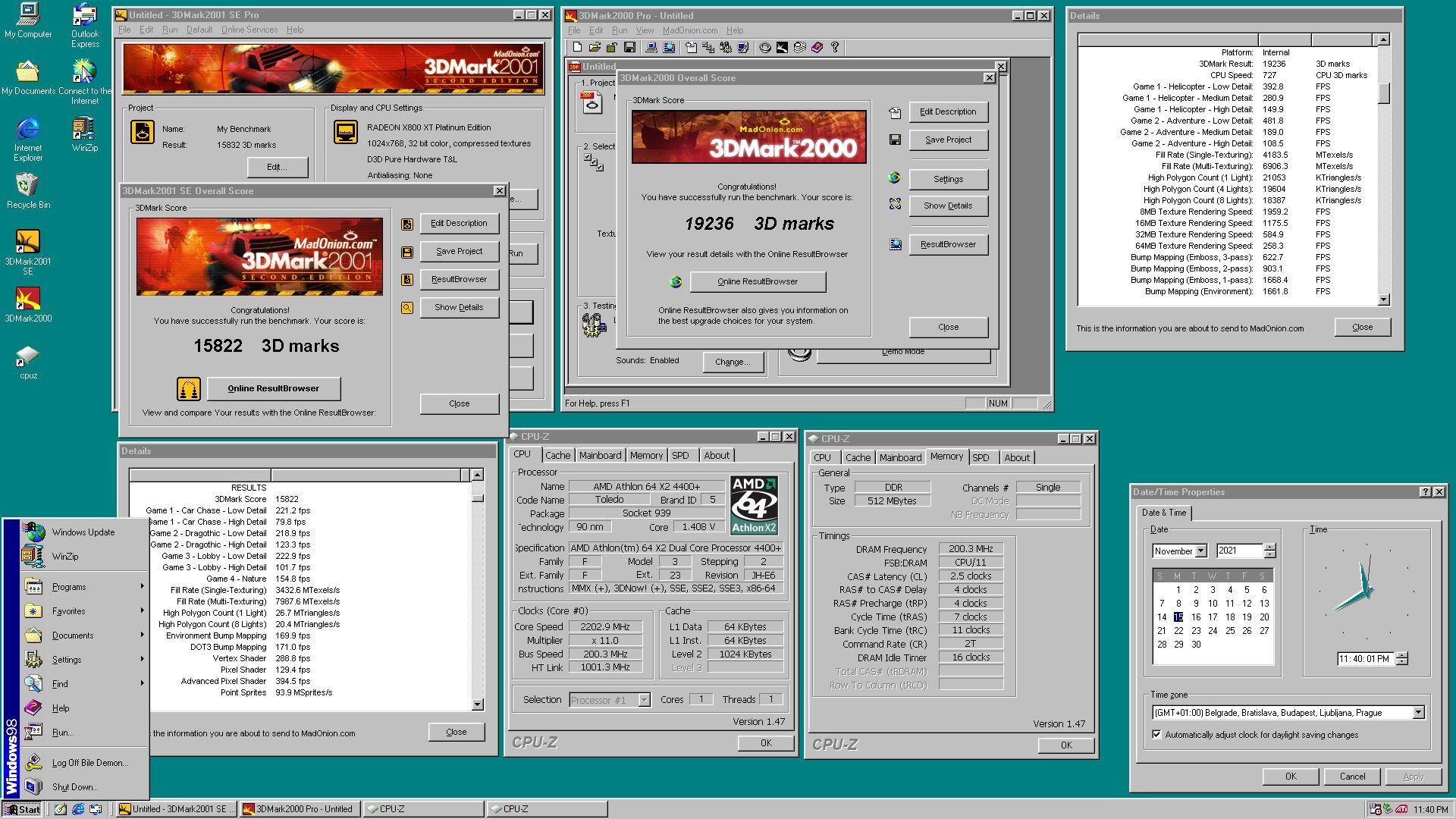Open 3DMark2001 SE desktop shortcut
Image resolution: width=1456 pixels, height=819 pixels.
point(28,252)
